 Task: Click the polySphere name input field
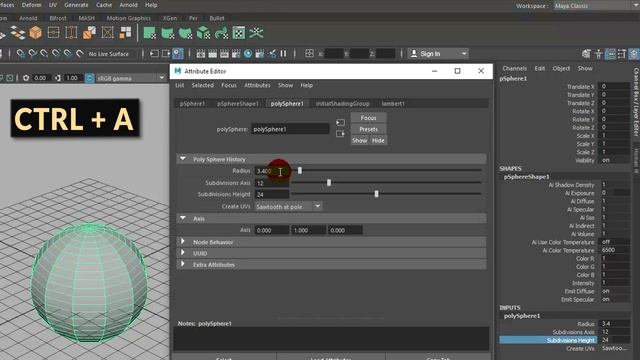[x=290, y=129]
